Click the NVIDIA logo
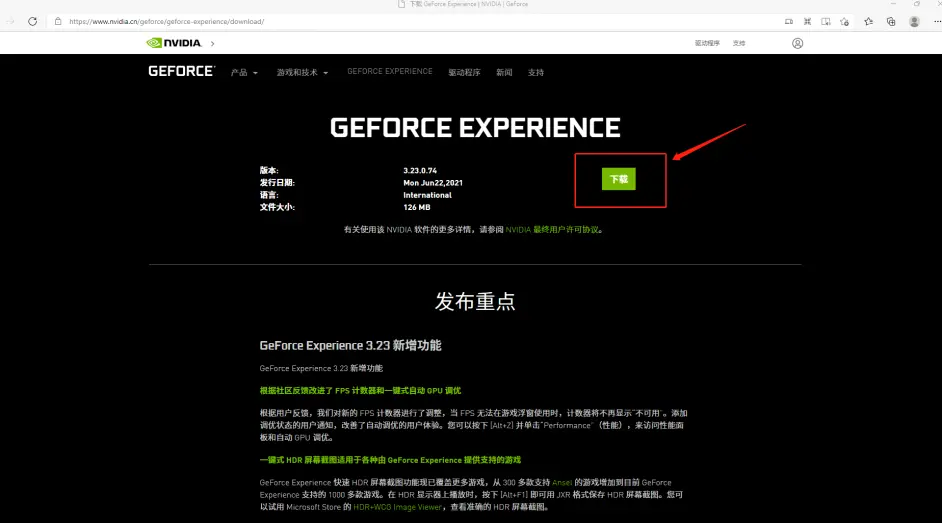942x523 pixels. pos(174,43)
